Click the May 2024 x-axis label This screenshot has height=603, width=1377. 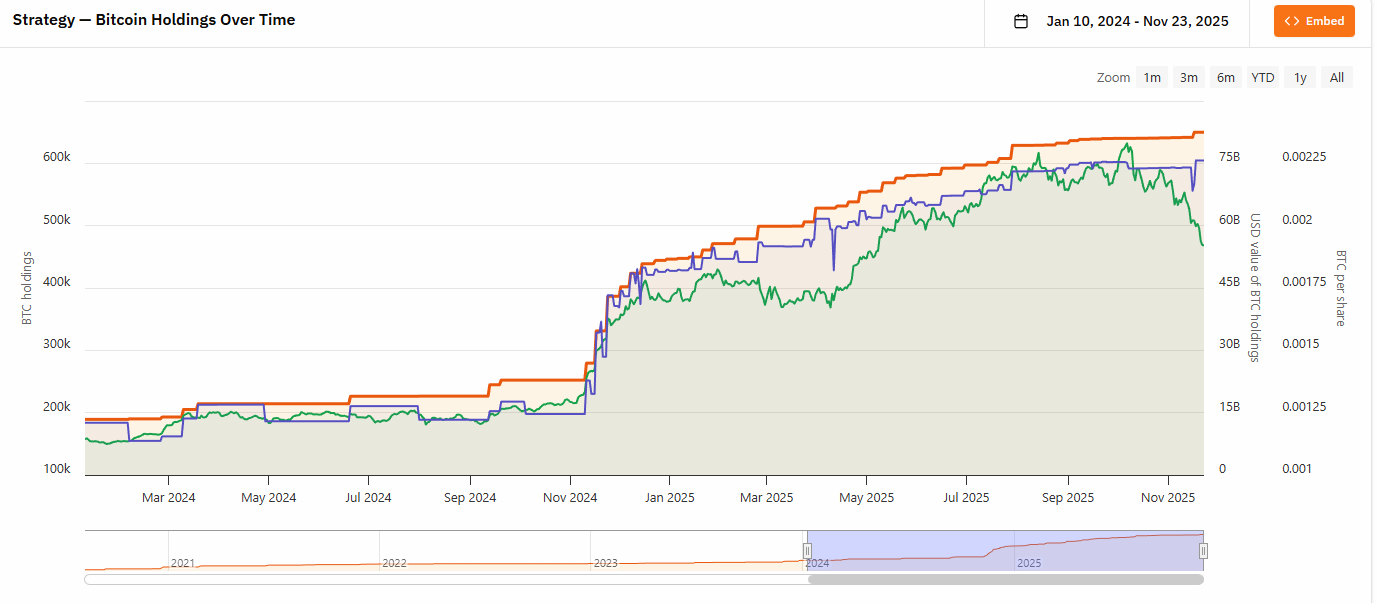269,497
